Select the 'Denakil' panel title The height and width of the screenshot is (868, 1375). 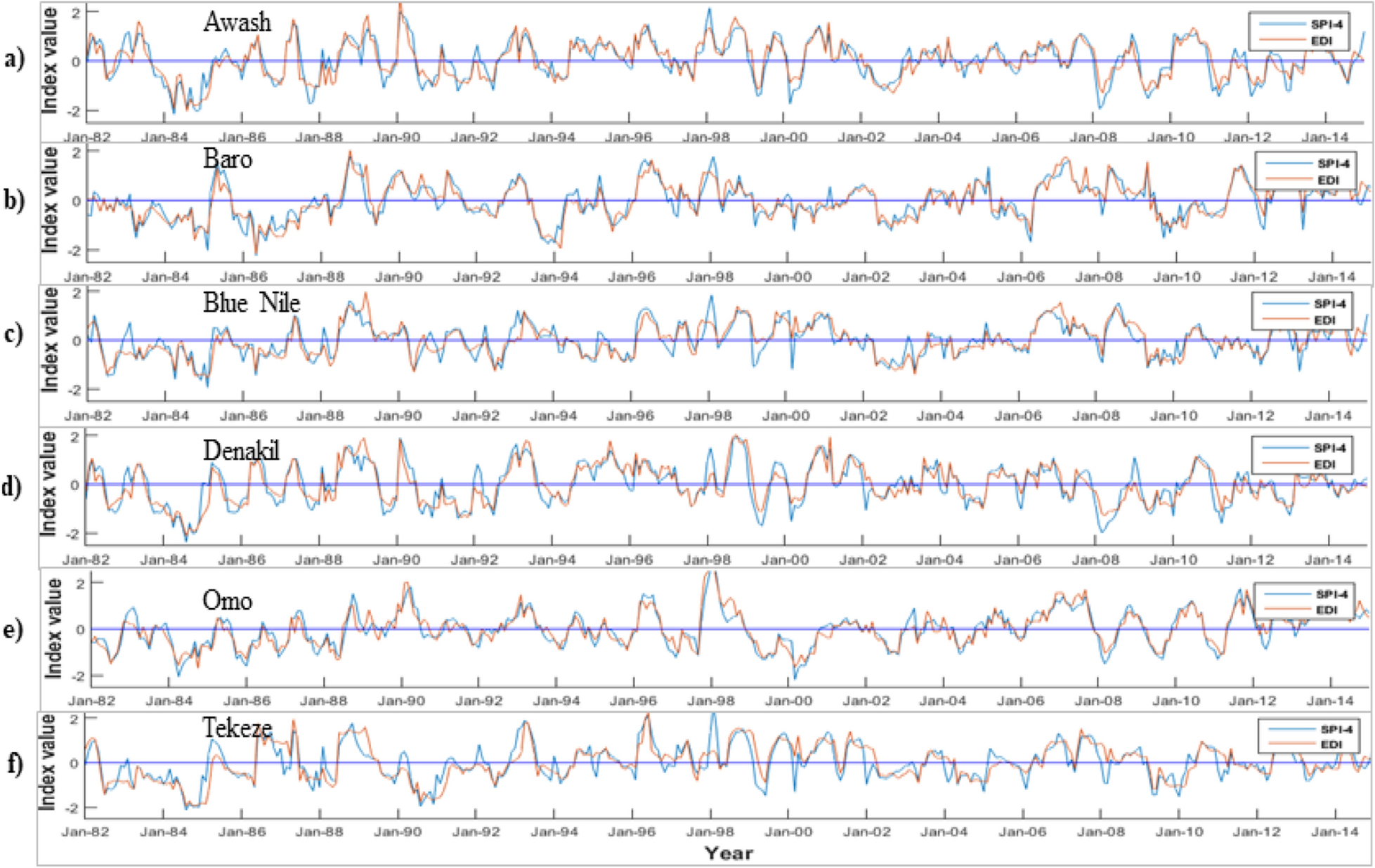pos(241,450)
